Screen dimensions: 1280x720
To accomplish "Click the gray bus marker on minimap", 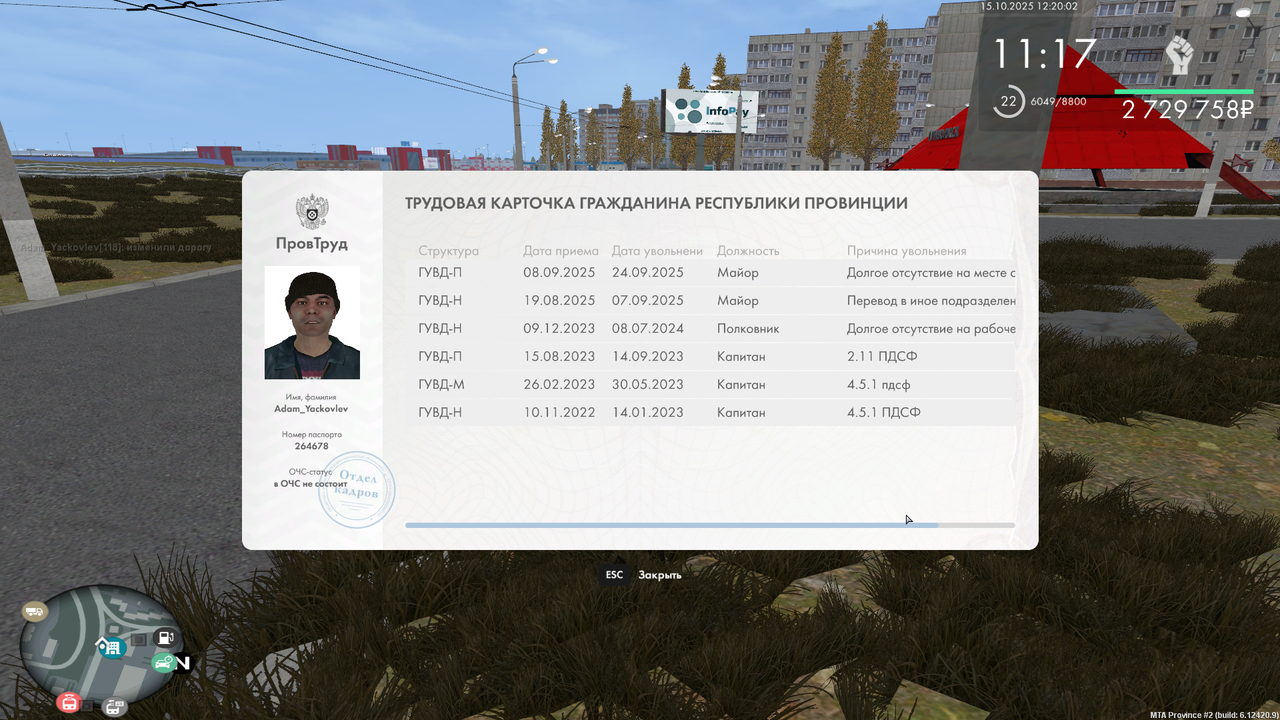I will [x=115, y=707].
